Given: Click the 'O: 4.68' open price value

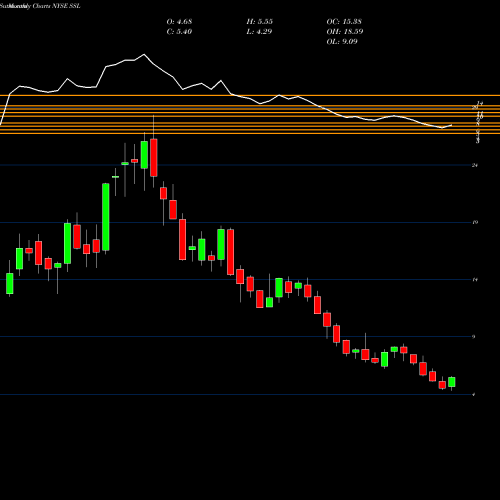Looking at the screenshot, I should (x=179, y=22).
